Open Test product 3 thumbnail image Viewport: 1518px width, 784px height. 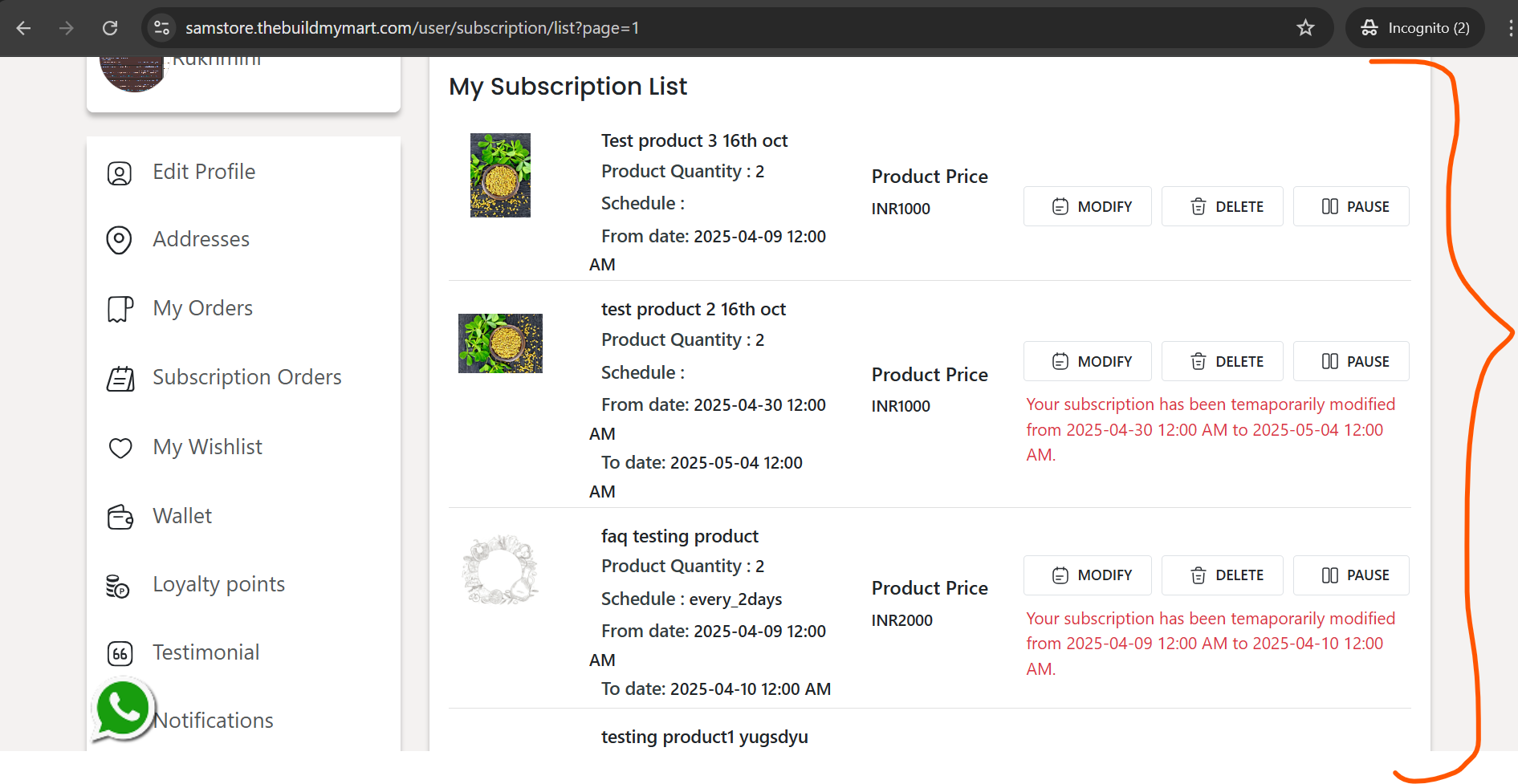500,175
